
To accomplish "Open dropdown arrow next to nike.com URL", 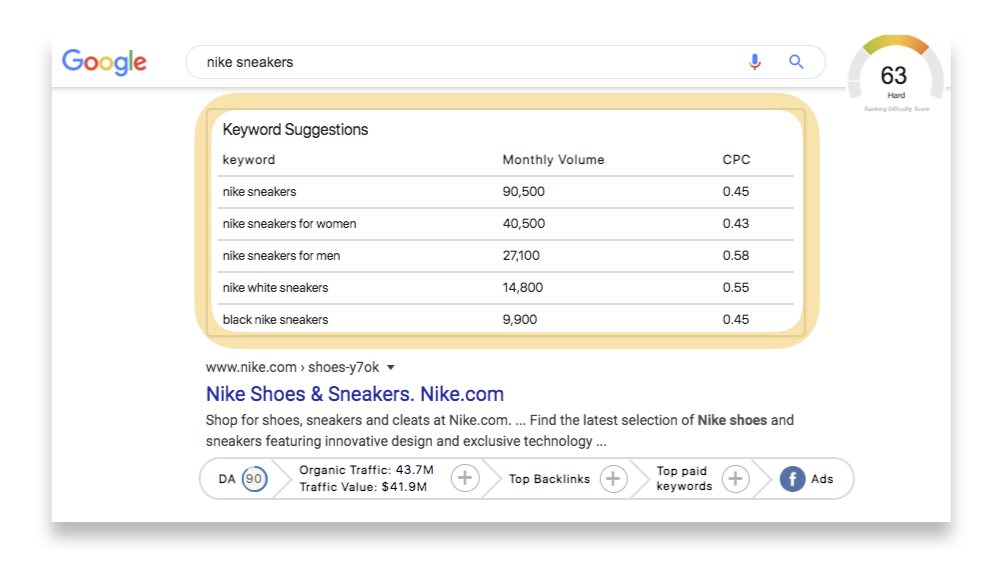I will tap(391, 367).
